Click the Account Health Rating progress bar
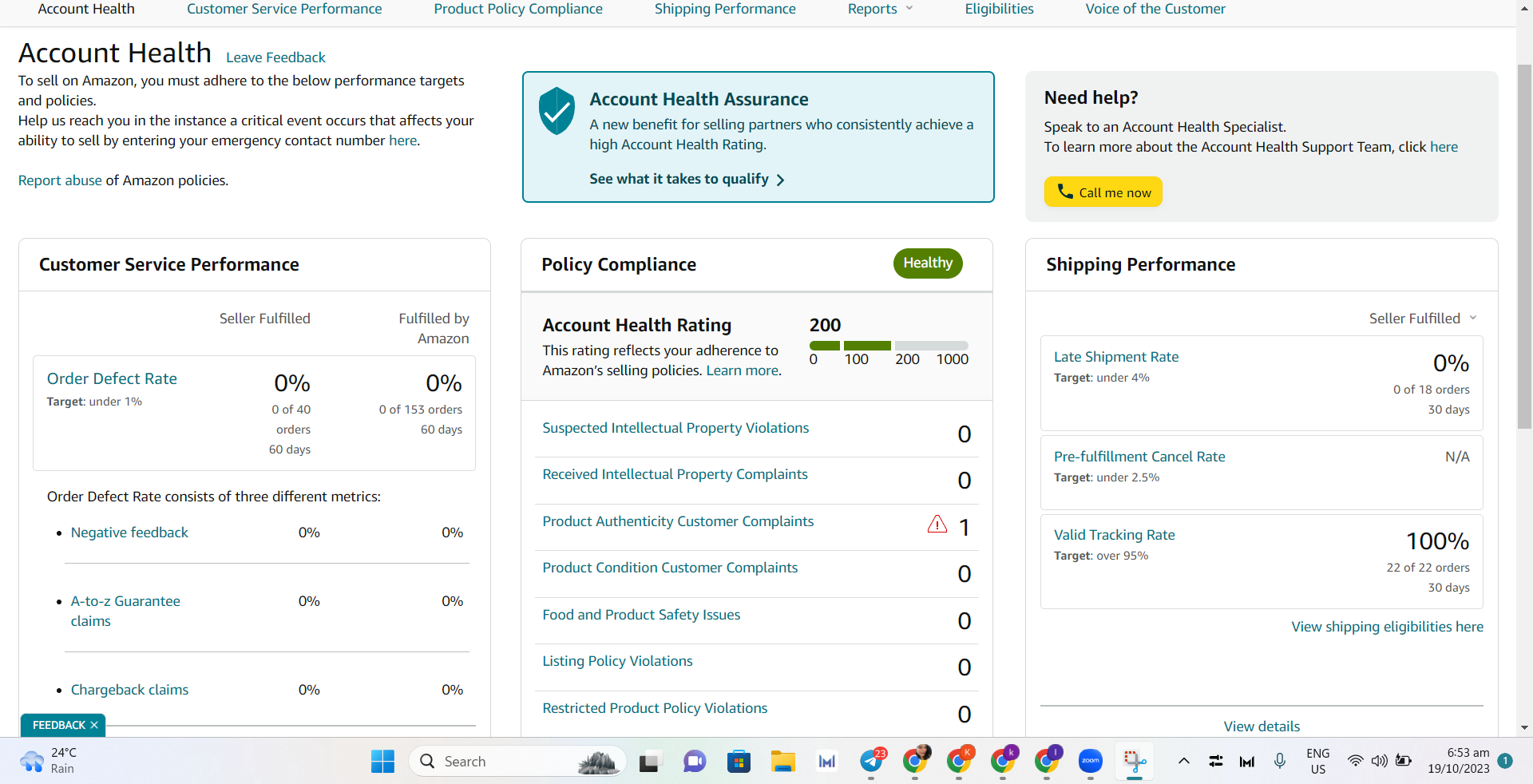Screen dimensions: 1533x784 [889, 346]
